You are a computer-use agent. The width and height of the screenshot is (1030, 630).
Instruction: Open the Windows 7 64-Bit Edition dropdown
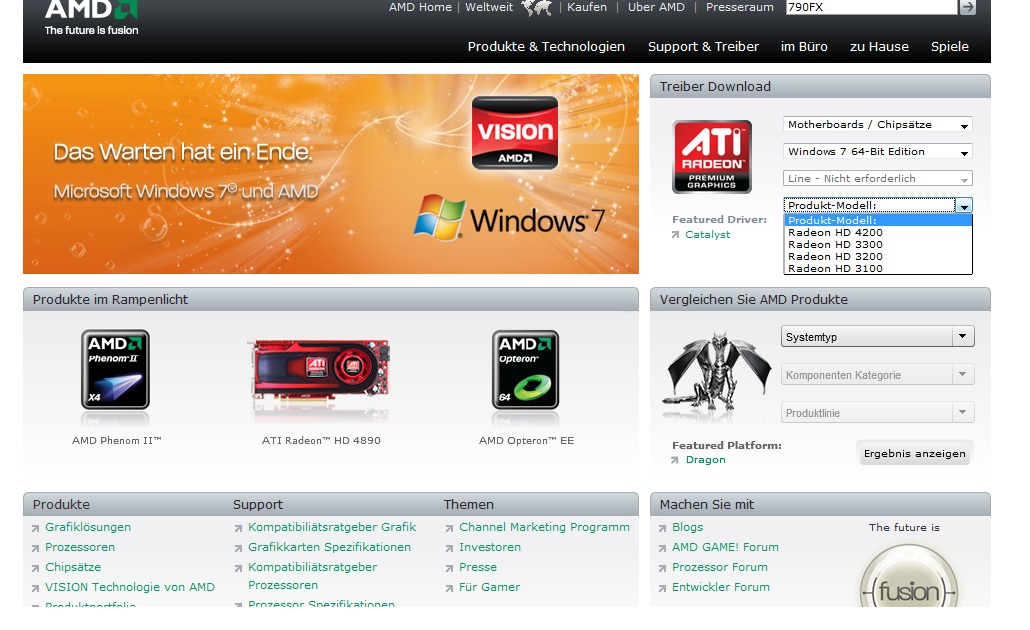click(x=878, y=152)
